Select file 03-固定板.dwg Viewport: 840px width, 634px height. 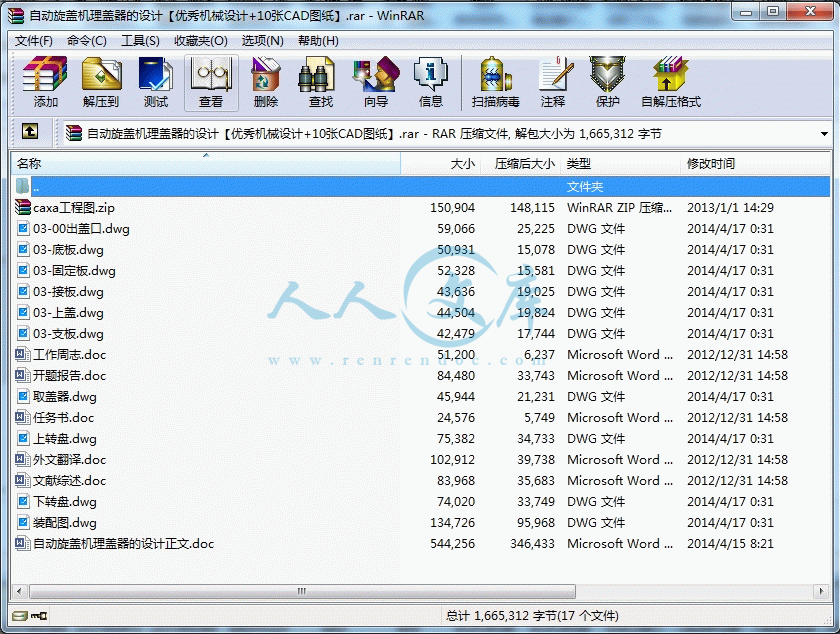[74, 271]
